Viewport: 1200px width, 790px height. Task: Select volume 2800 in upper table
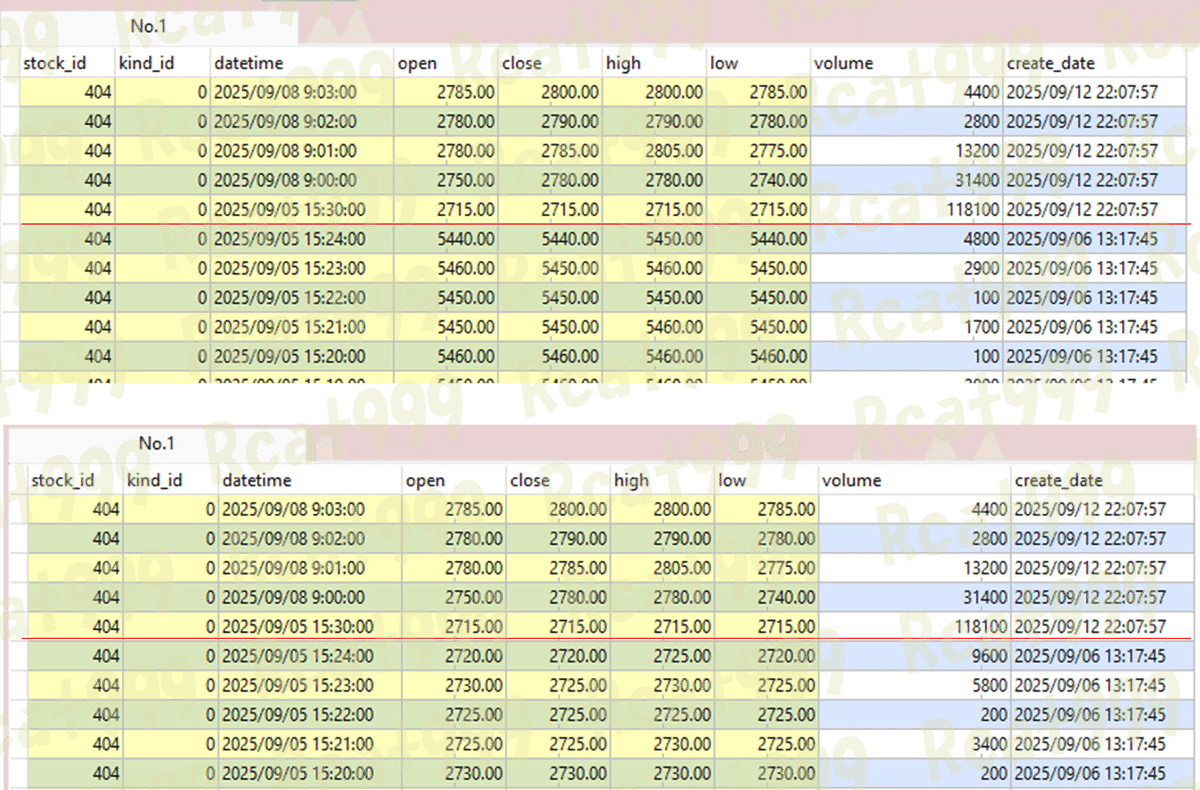pyautogui.click(x=906, y=121)
